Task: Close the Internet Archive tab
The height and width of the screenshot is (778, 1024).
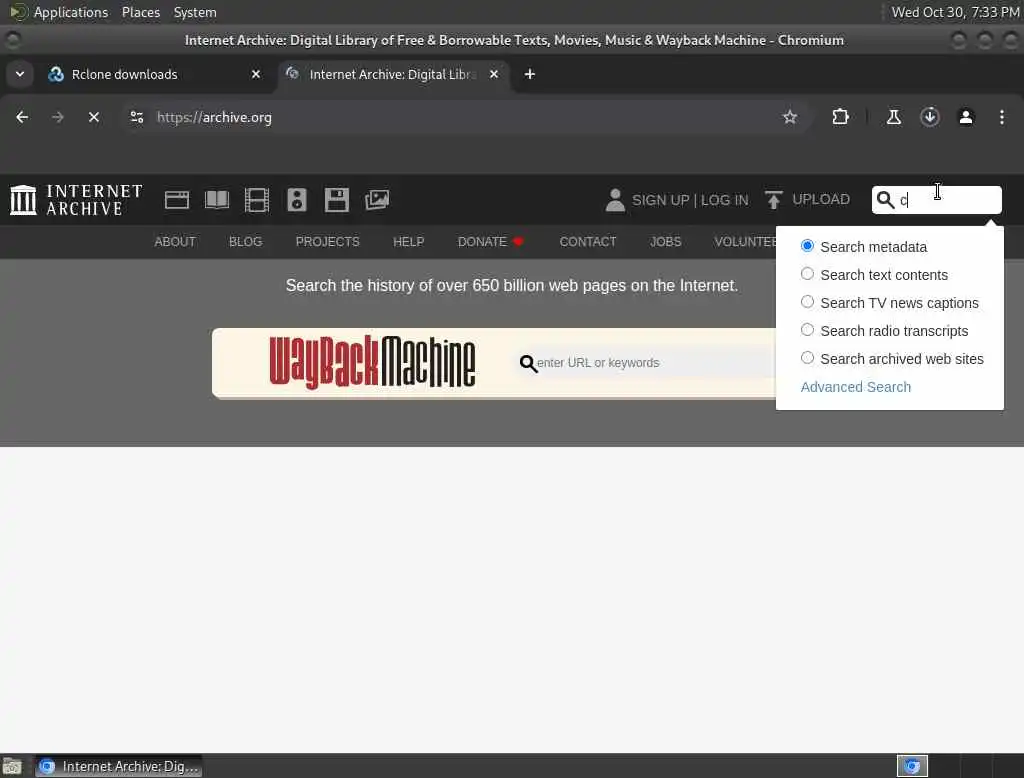Action: coord(494,74)
